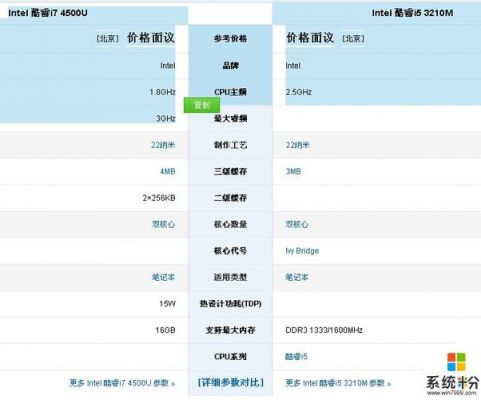Image resolution: width=481 pixels, height=400 pixels.
Task: Select the 2.5GHz frequency value
Action: 298,92
